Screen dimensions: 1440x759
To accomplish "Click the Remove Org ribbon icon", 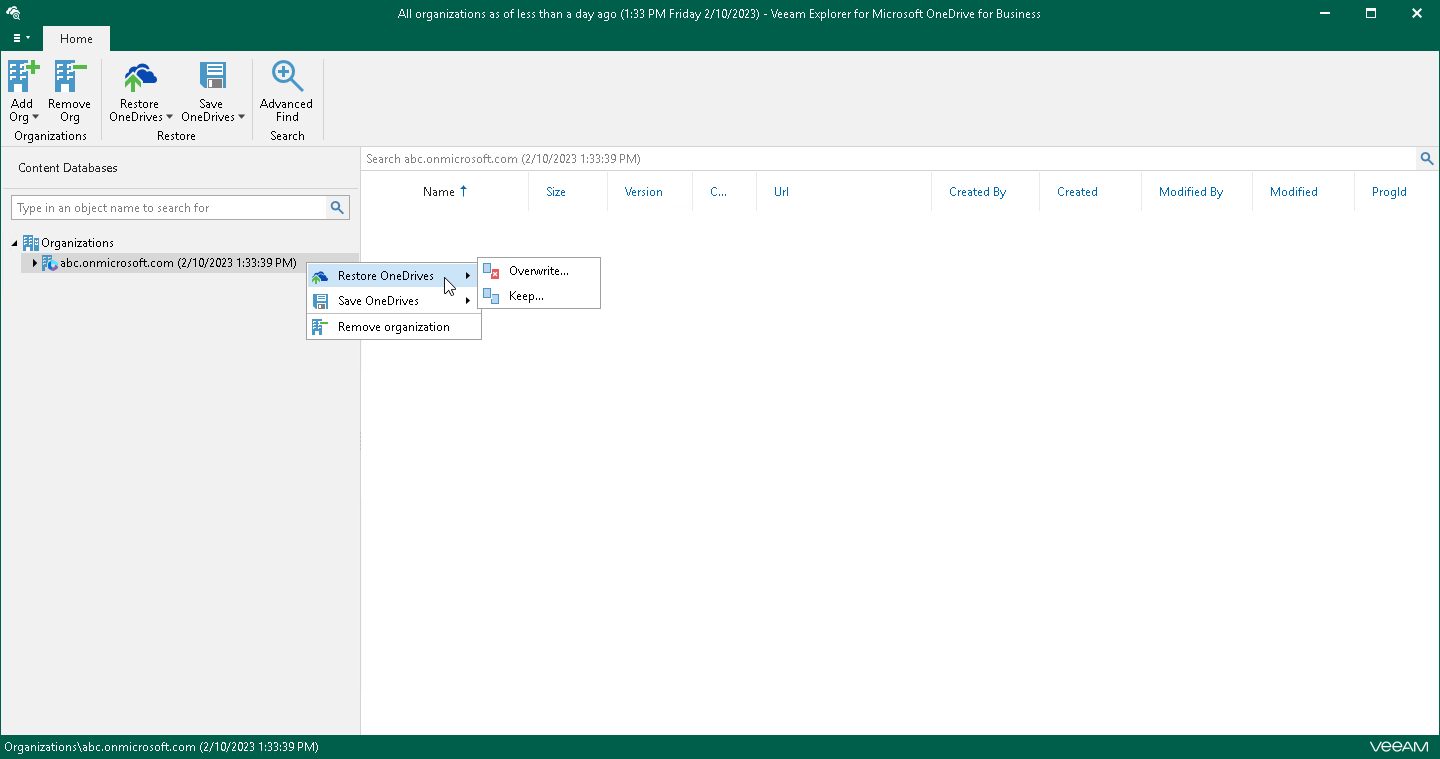I will pyautogui.click(x=69, y=77).
